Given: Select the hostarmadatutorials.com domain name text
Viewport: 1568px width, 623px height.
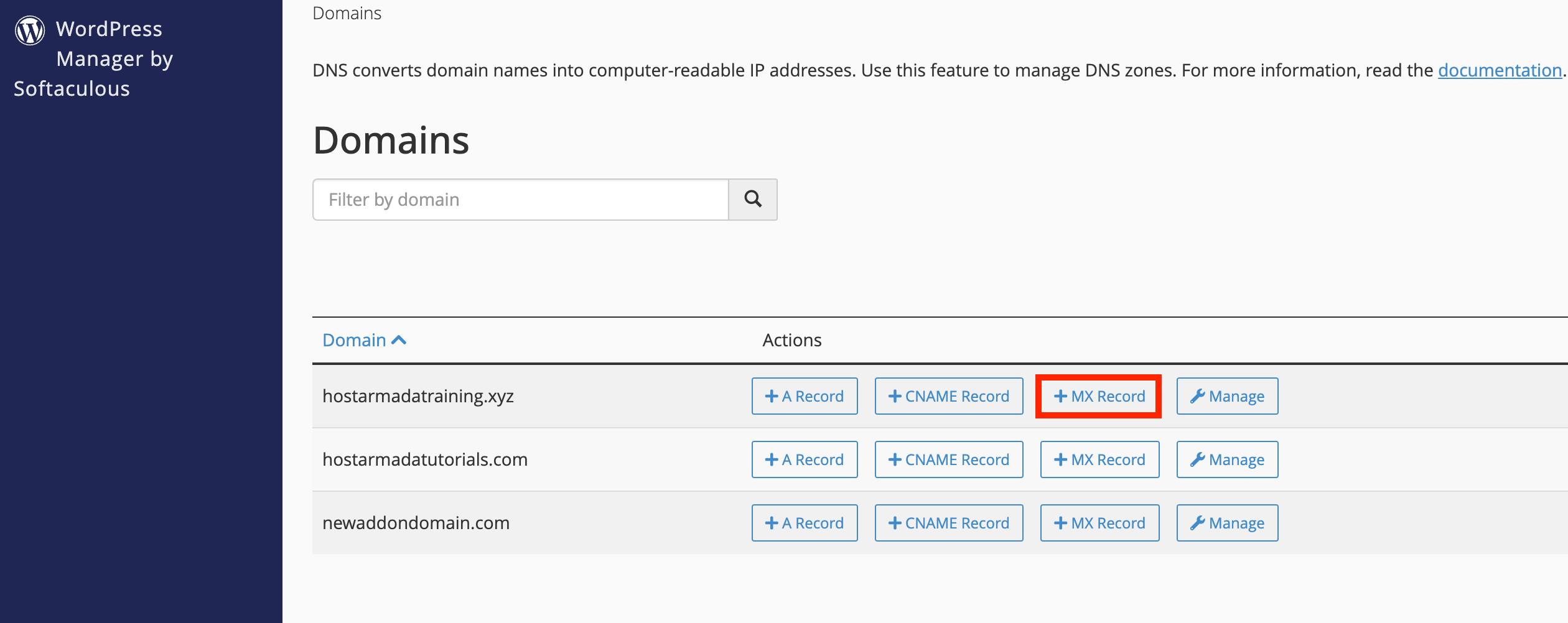Looking at the screenshot, I should (x=425, y=459).
